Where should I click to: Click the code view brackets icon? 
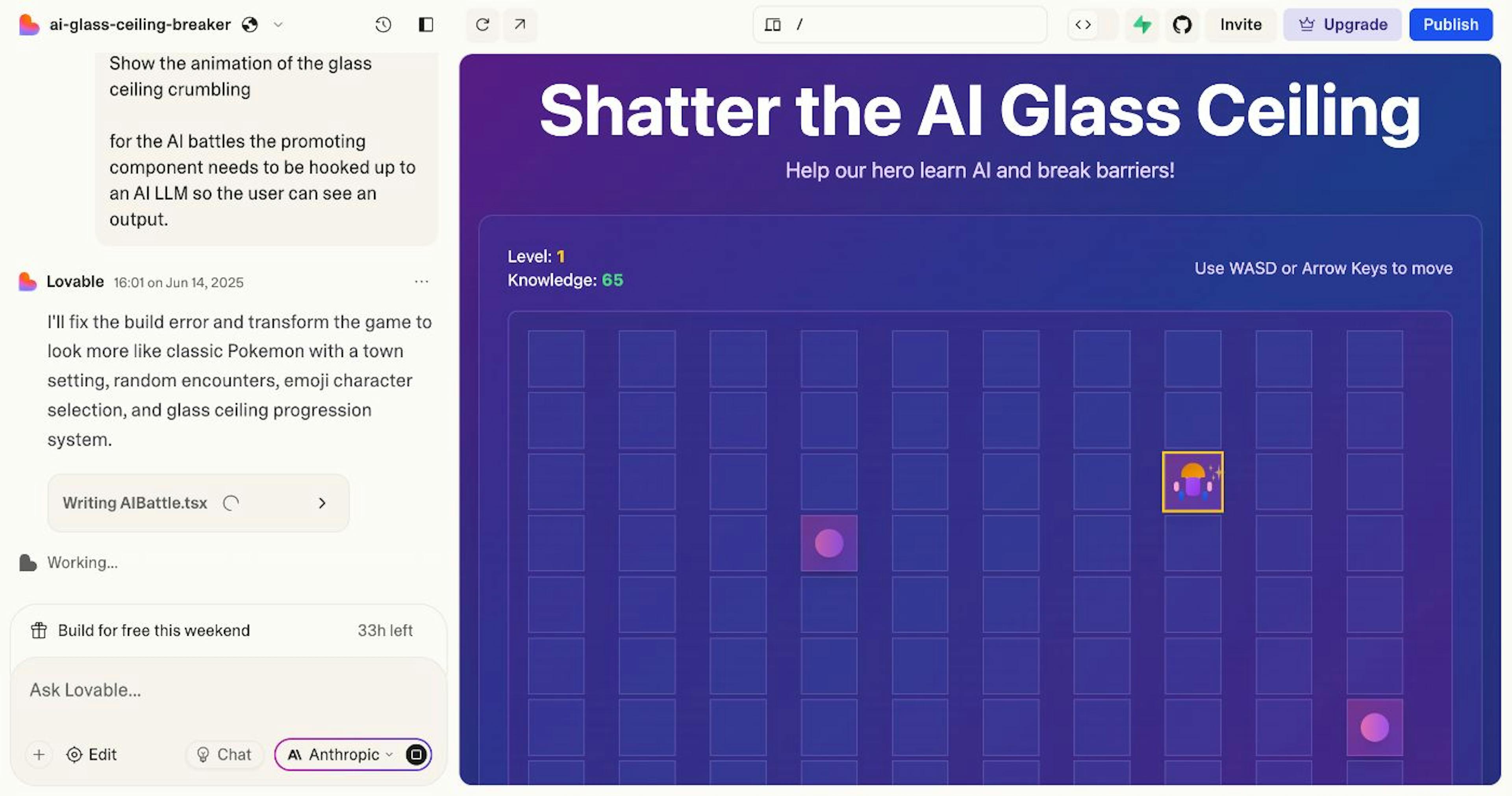click(x=1083, y=25)
